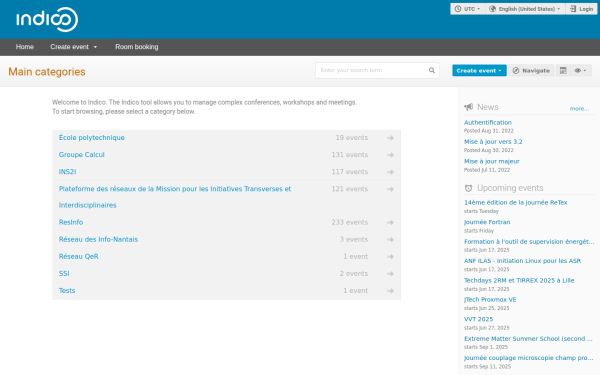The width and height of the screenshot is (600, 375).
Task: Open 14ème édition de la journée ReTex event
Action: 515,202
